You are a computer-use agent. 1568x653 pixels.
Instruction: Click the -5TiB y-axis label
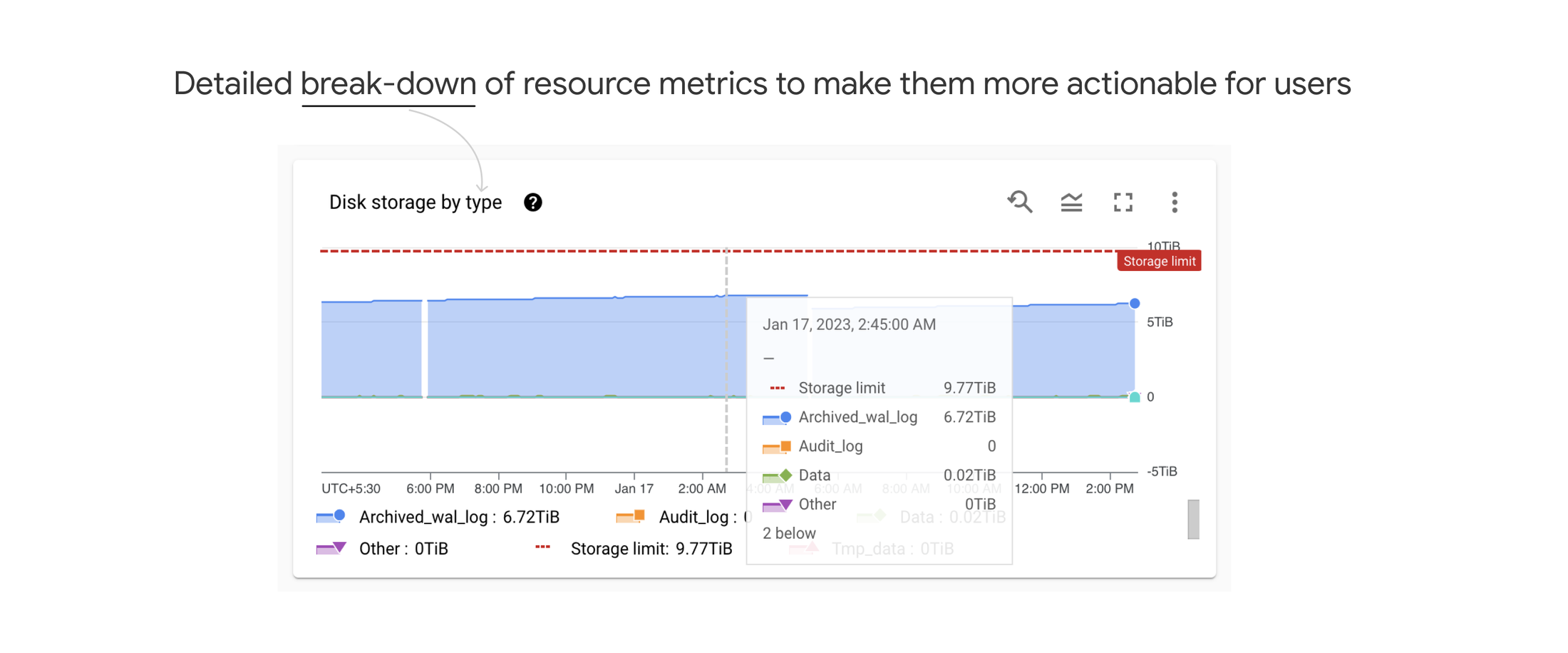click(1162, 471)
